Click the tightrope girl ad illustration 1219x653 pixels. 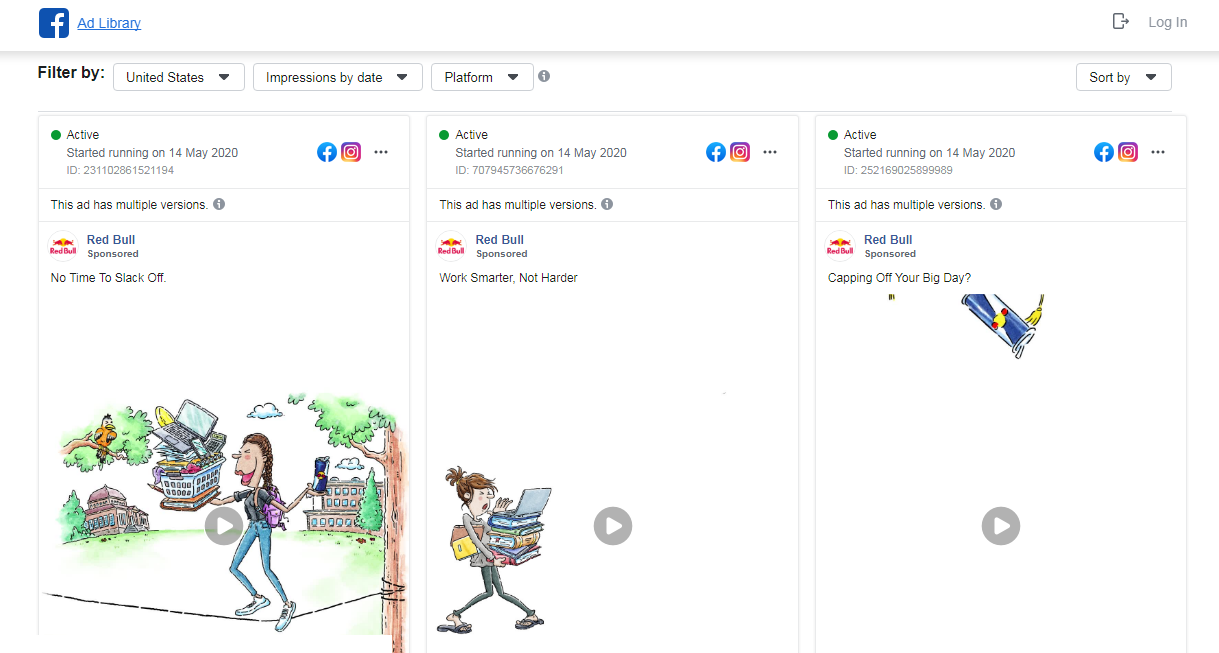[x=224, y=520]
